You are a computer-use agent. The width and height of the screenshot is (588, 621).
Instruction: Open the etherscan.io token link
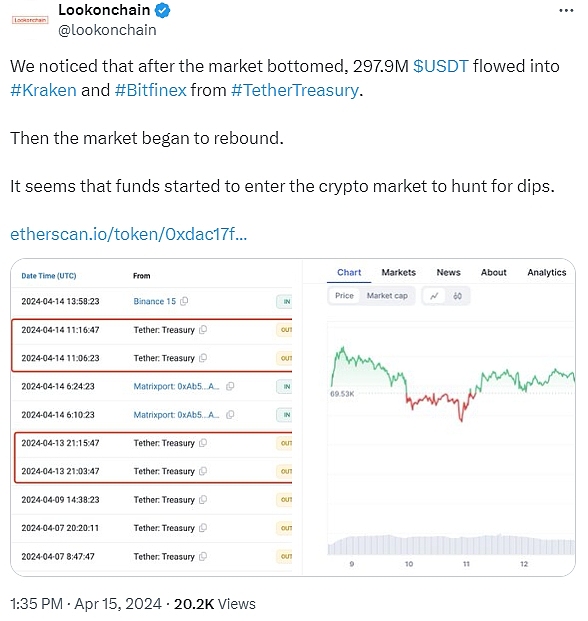(x=128, y=234)
